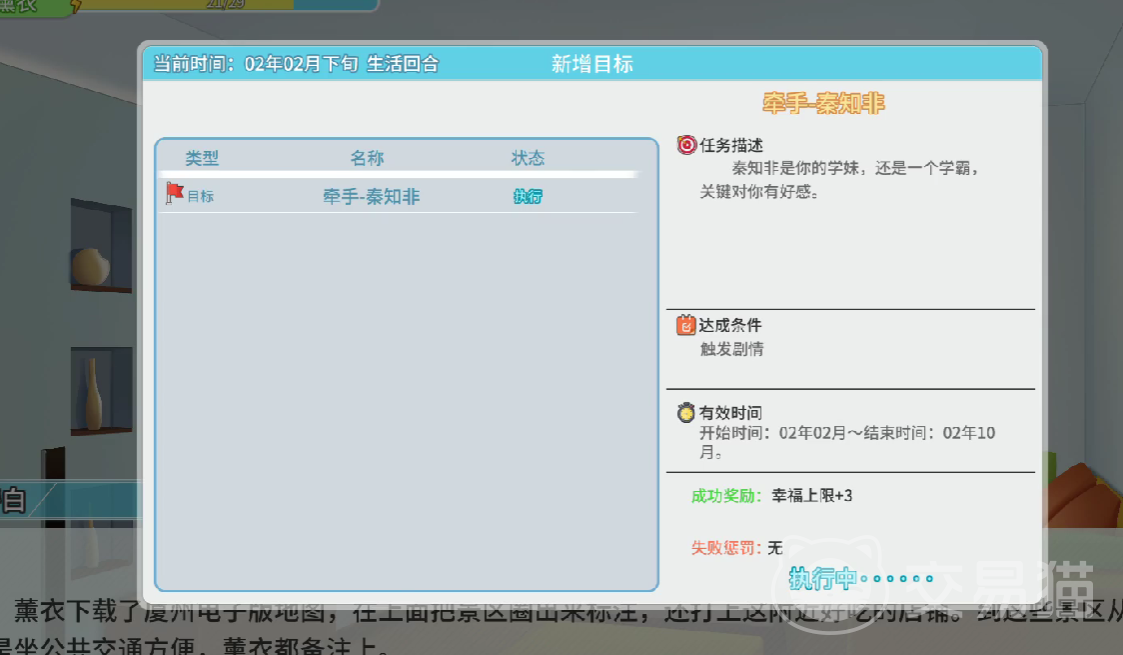1123x655 pixels.
Task: Click the round vase on the upper shelf
Action: [91, 267]
